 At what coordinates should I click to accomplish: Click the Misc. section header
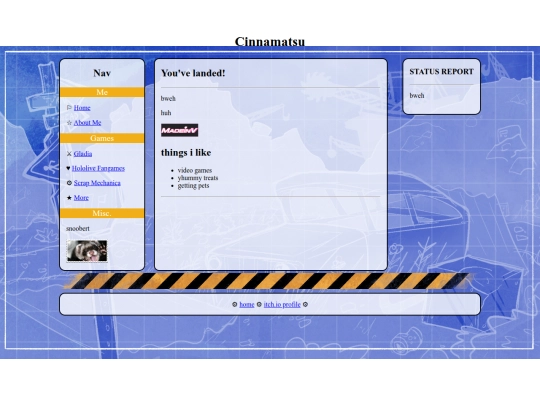pos(102,213)
